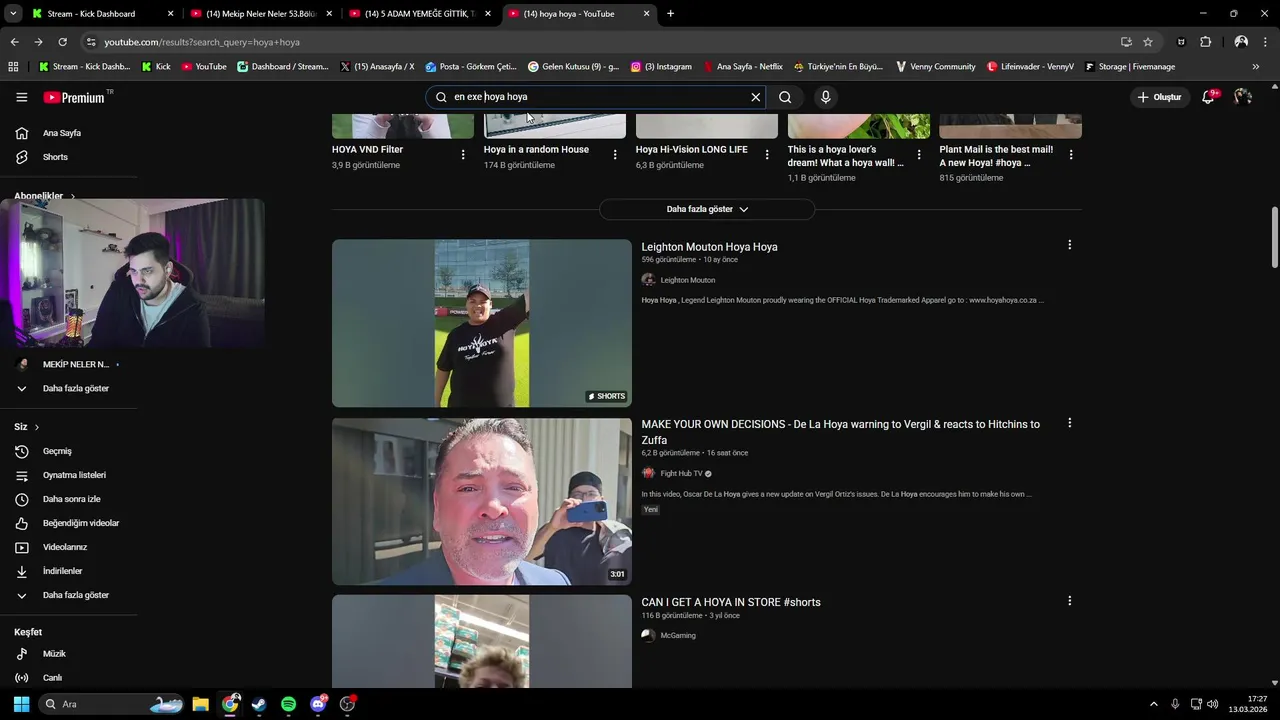Open options for Plant Mail short
This screenshot has width=1280, height=720.
pos(1071,154)
